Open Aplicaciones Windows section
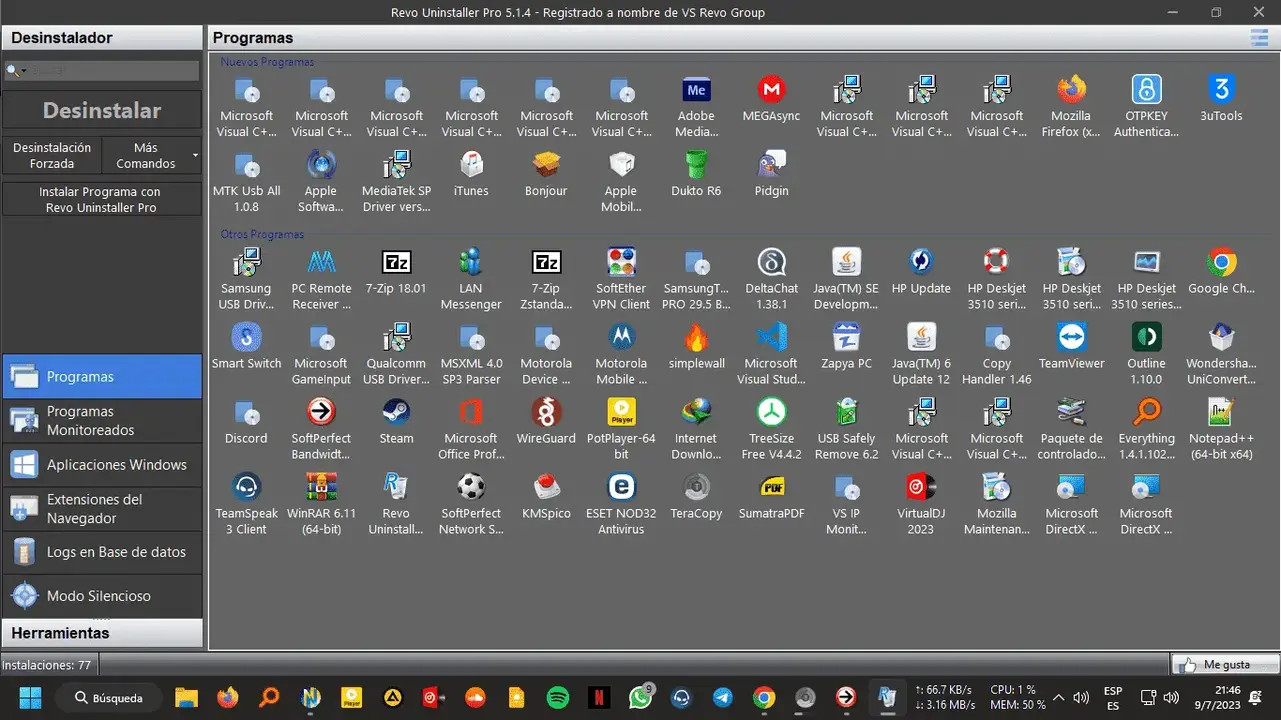Screen dimensions: 1281x720 (102, 464)
